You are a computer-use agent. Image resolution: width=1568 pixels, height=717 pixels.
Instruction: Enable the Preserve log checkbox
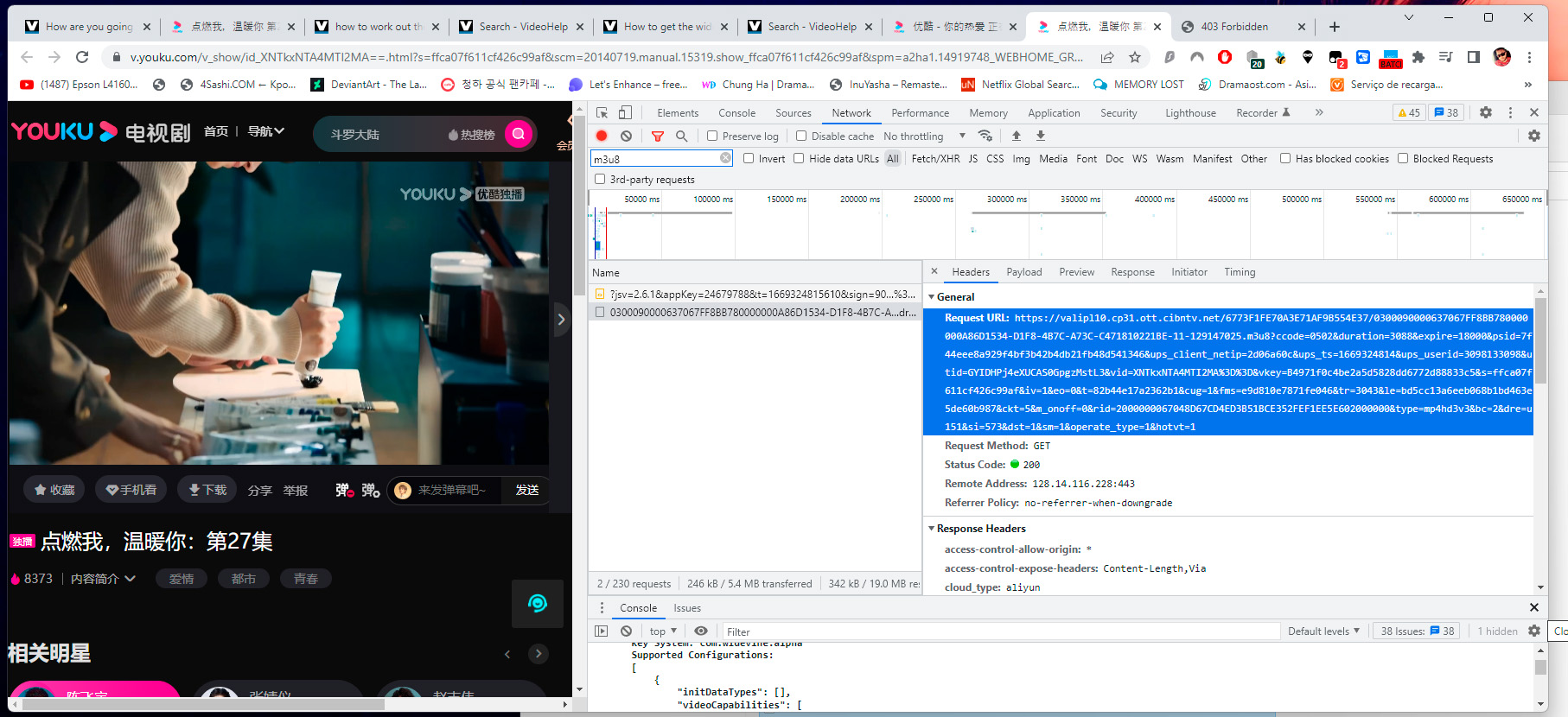click(x=712, y=136)
